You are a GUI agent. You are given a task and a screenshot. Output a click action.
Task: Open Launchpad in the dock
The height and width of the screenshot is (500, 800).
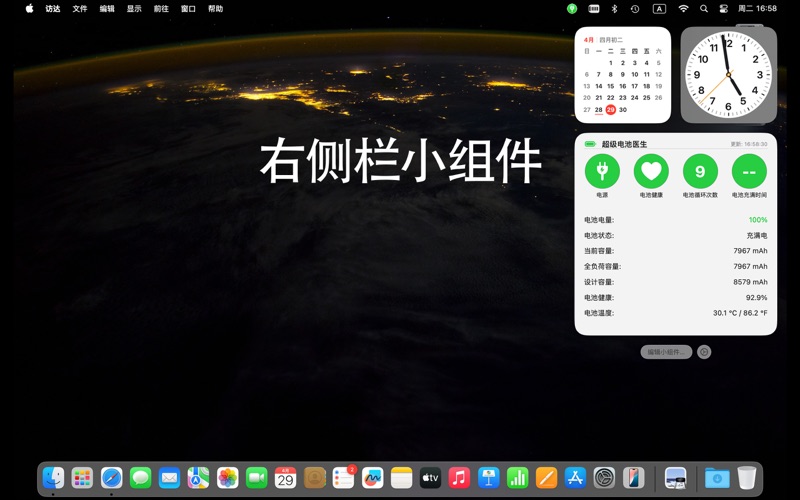click(x=82, y=478)
